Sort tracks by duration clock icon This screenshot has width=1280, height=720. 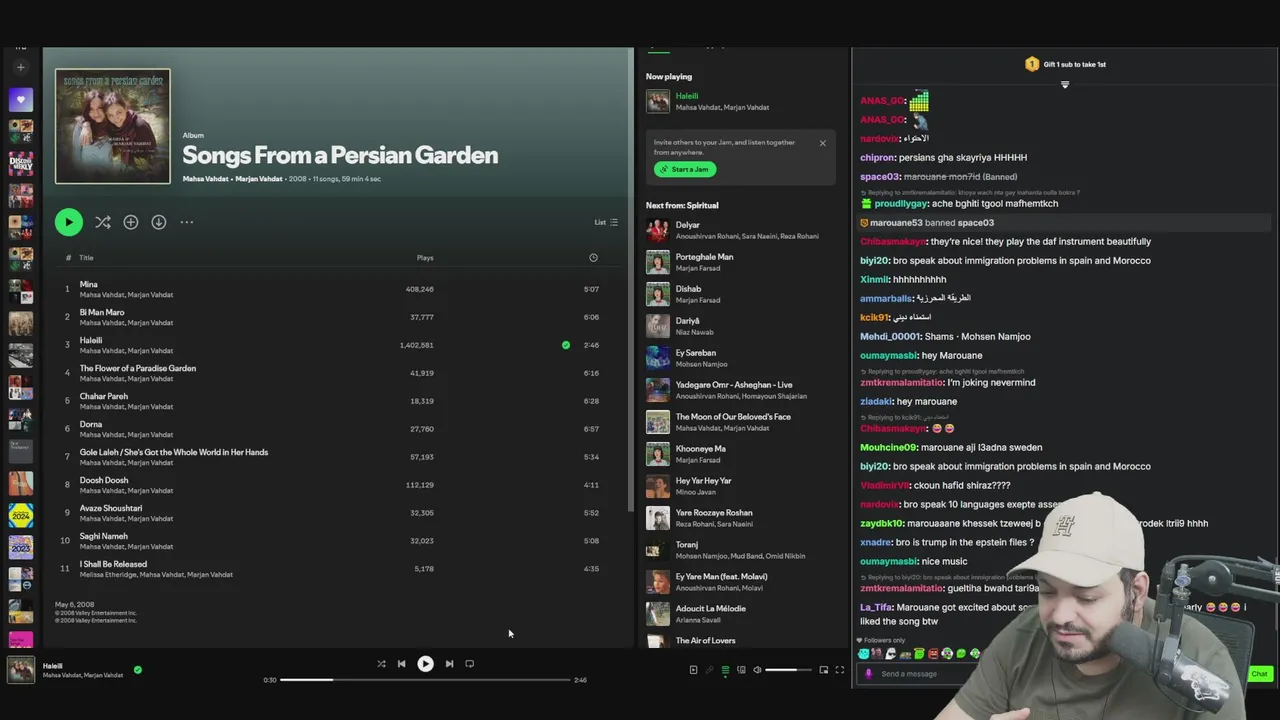593,258
